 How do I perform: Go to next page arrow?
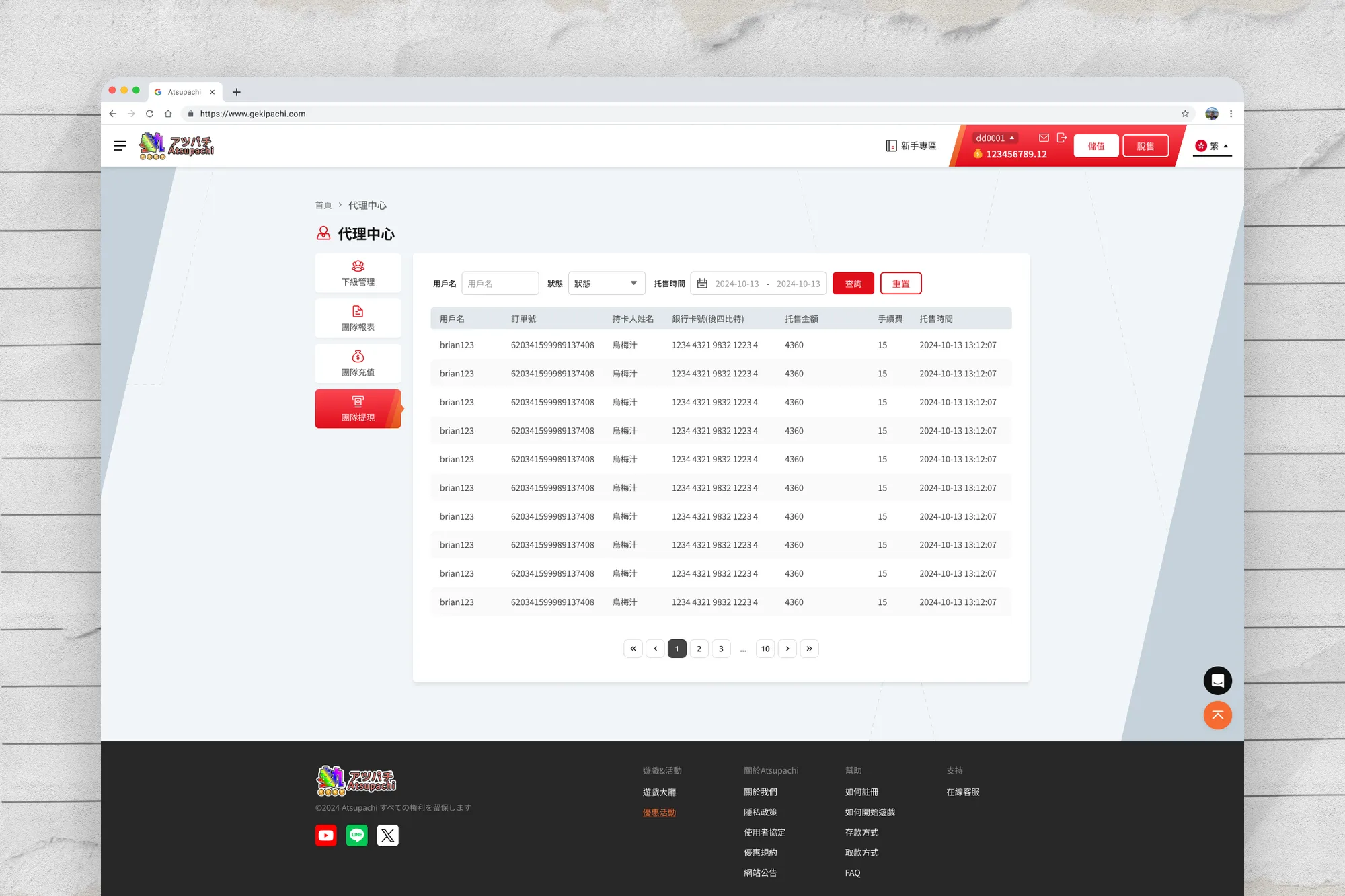(x=787, y=649)
